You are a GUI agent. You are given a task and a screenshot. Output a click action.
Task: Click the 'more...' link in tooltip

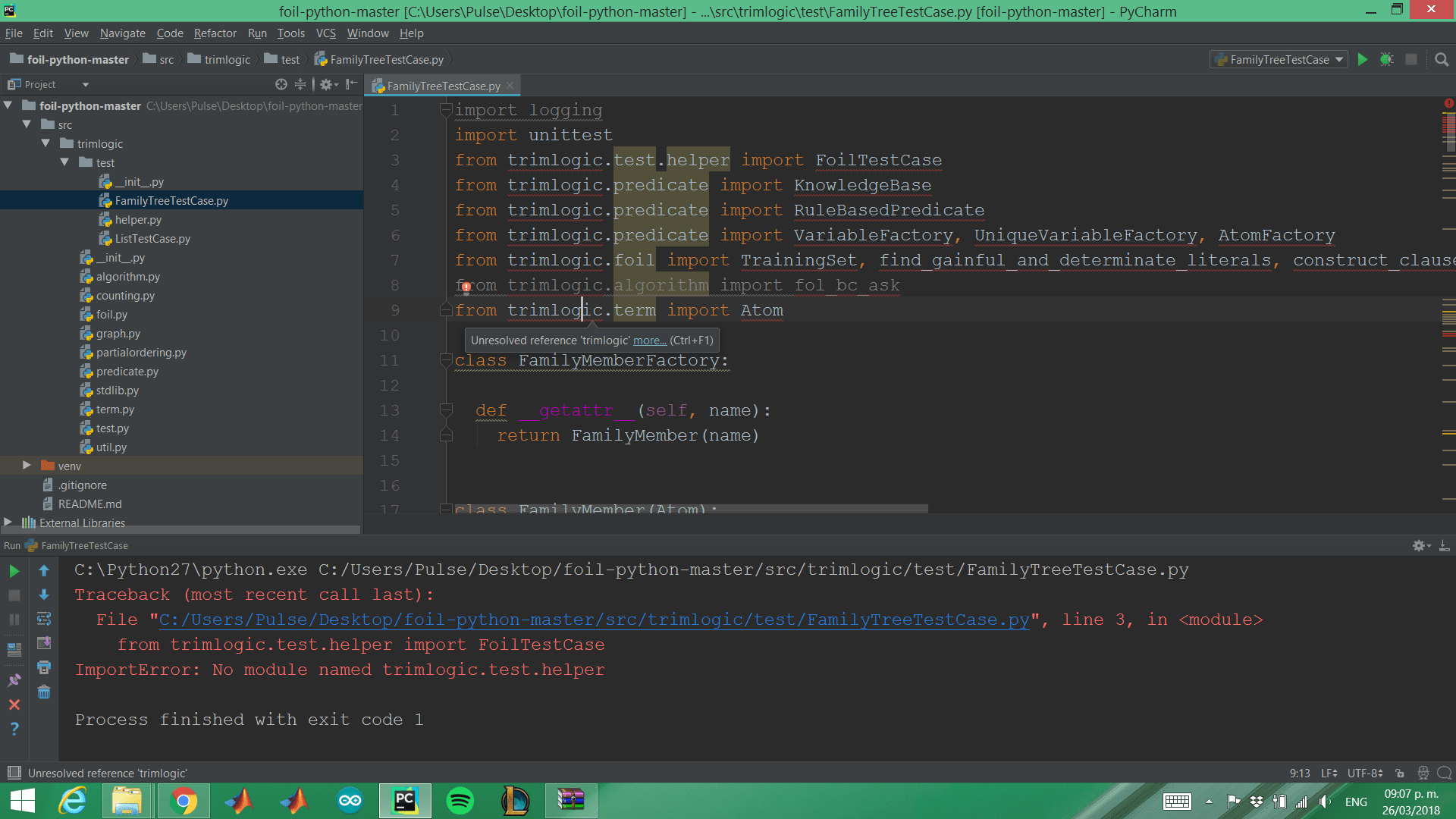click(x=649, y=340)
